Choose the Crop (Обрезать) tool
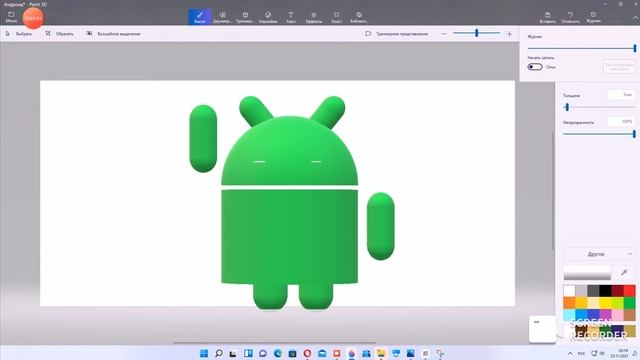 (60, 34)
